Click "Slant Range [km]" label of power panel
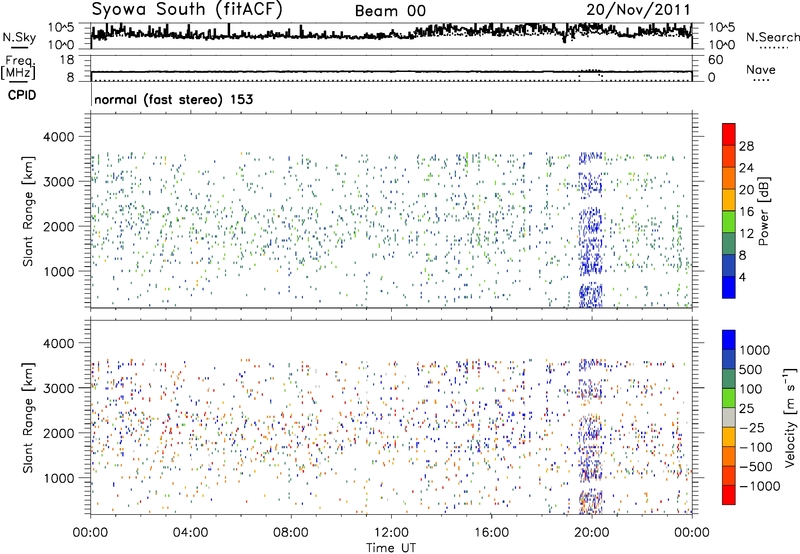This screenshot has width=800, height=554. point(28,211)
